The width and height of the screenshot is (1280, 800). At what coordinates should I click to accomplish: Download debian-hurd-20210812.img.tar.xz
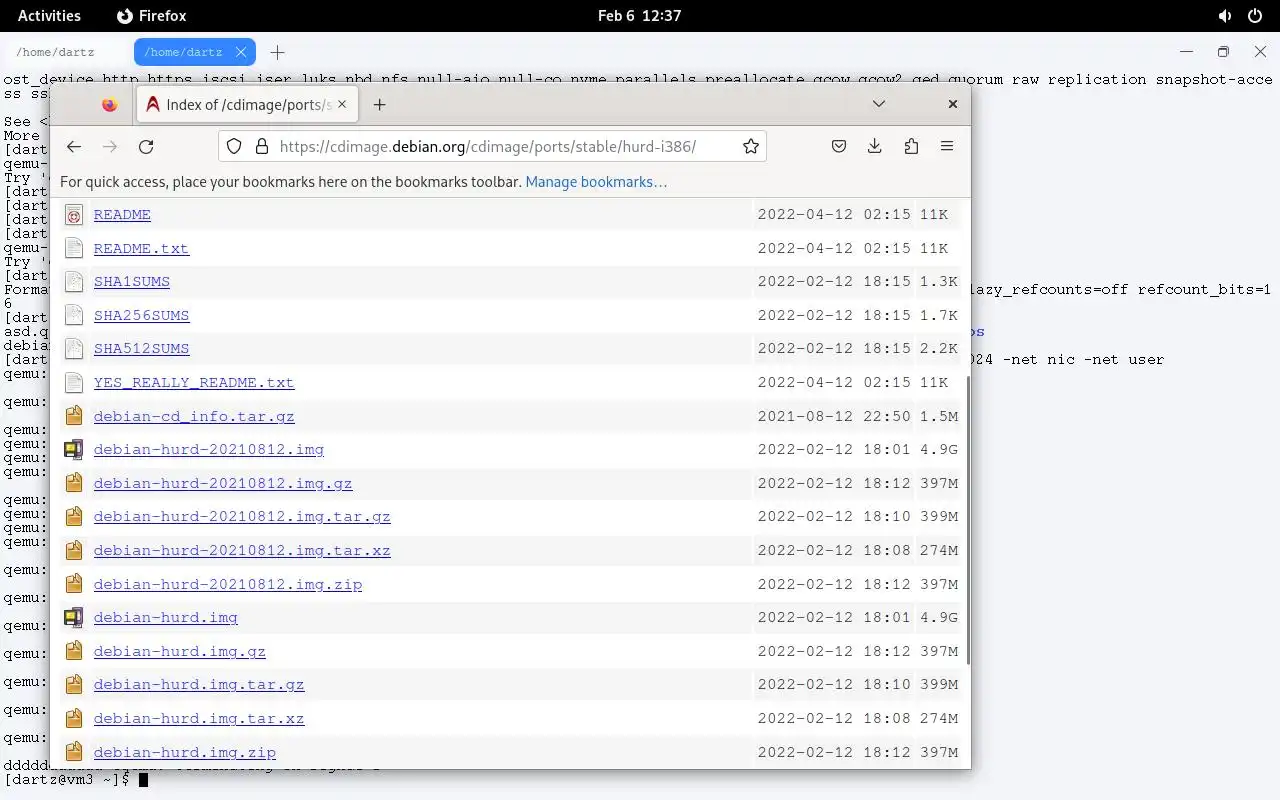pyautogui.click(x=242, y=551)
